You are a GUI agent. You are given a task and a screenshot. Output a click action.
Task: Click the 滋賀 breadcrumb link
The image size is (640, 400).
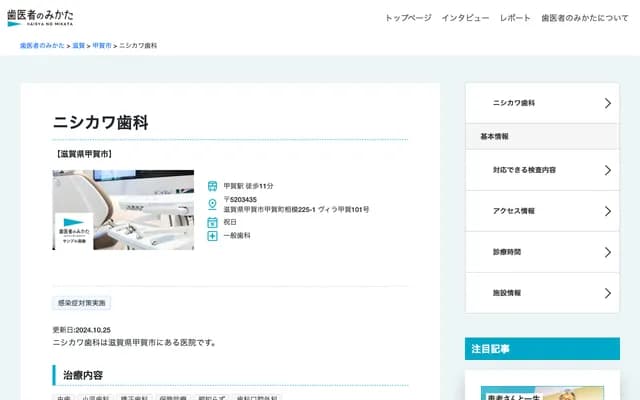(x=78, y=45)
